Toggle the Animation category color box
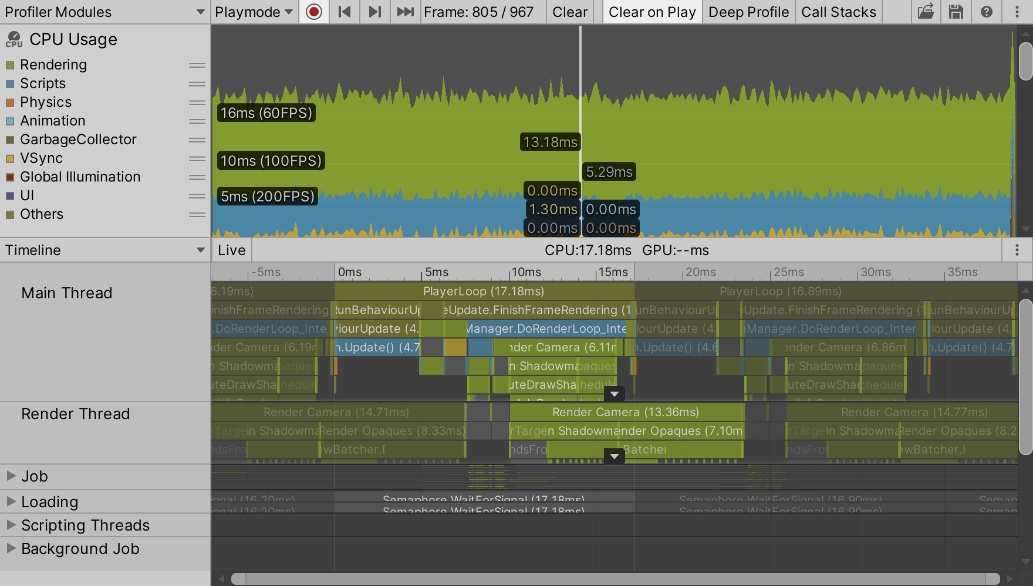This screenshot has width=1033, height=586. pos(10,121)
